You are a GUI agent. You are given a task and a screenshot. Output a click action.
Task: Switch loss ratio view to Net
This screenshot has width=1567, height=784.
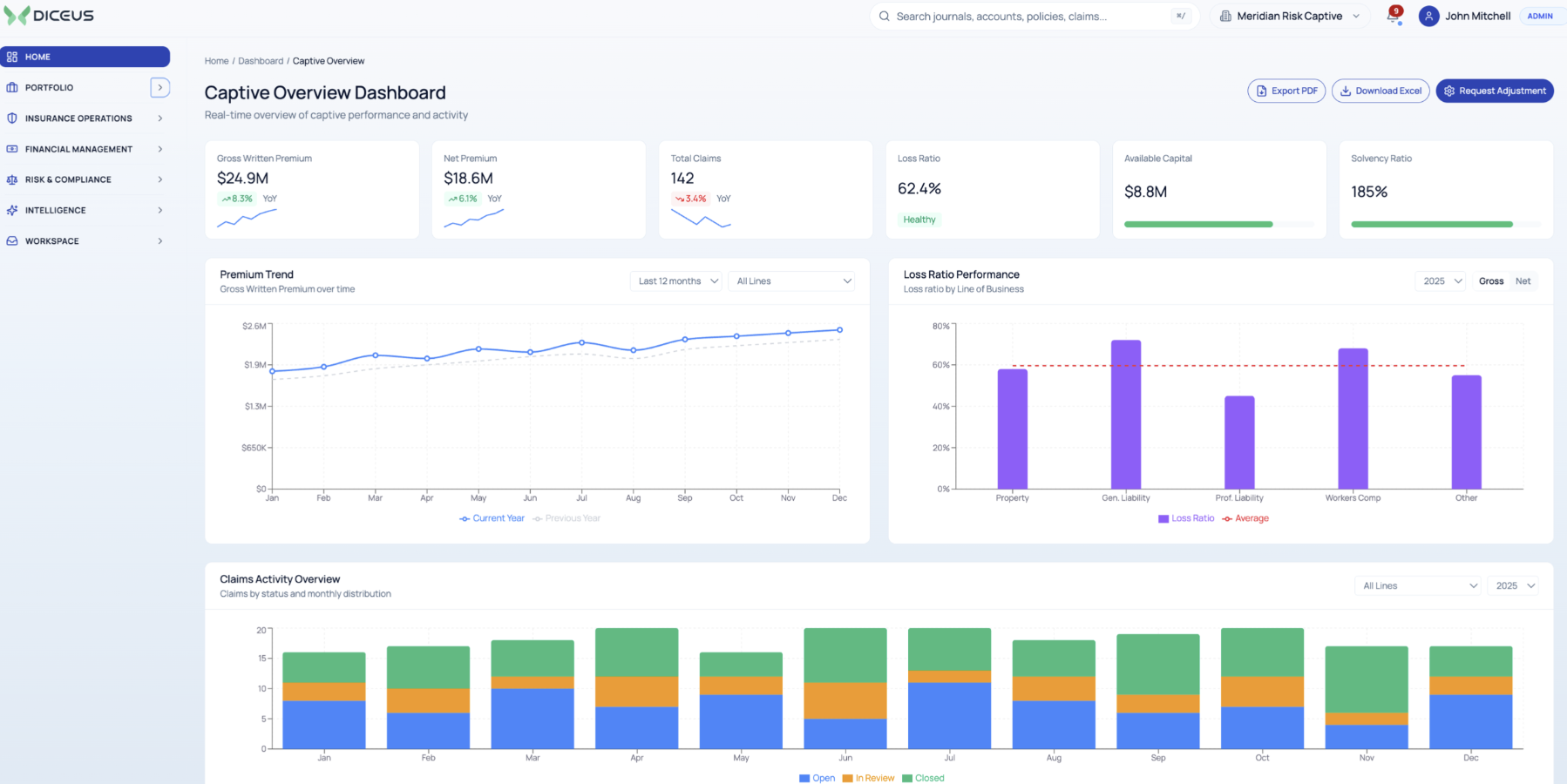click(x=1523, y=281)
